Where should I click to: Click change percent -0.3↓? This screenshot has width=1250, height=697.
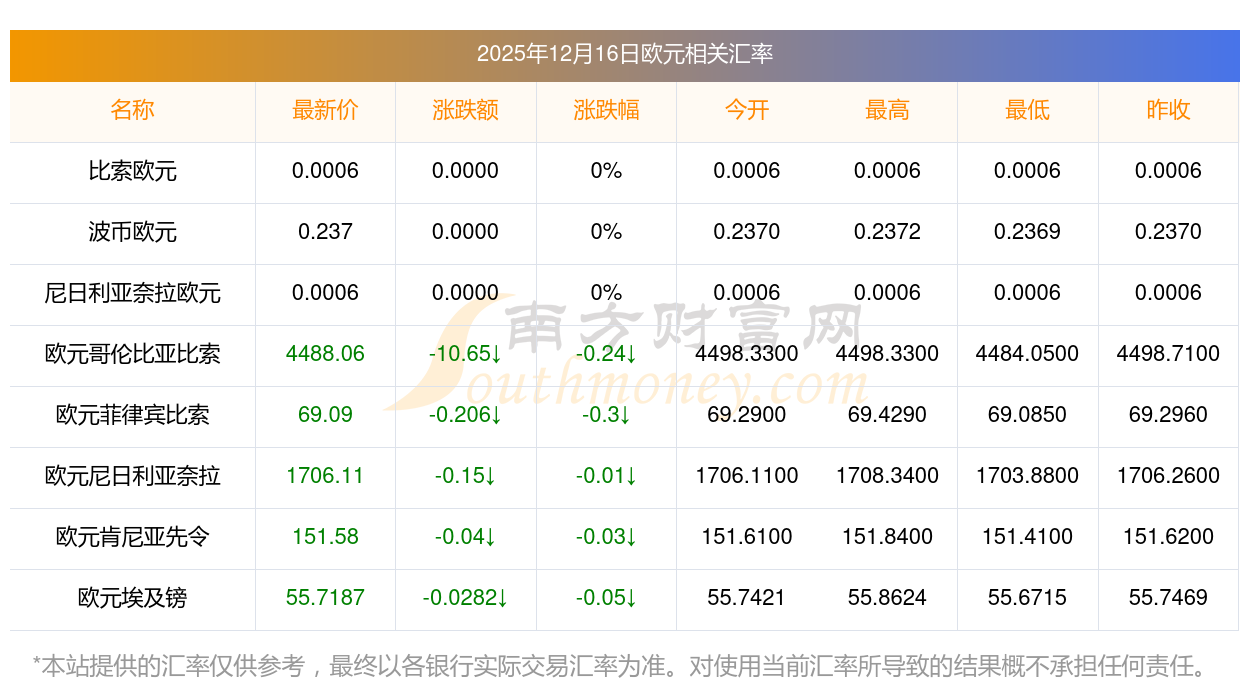point(606,415)
